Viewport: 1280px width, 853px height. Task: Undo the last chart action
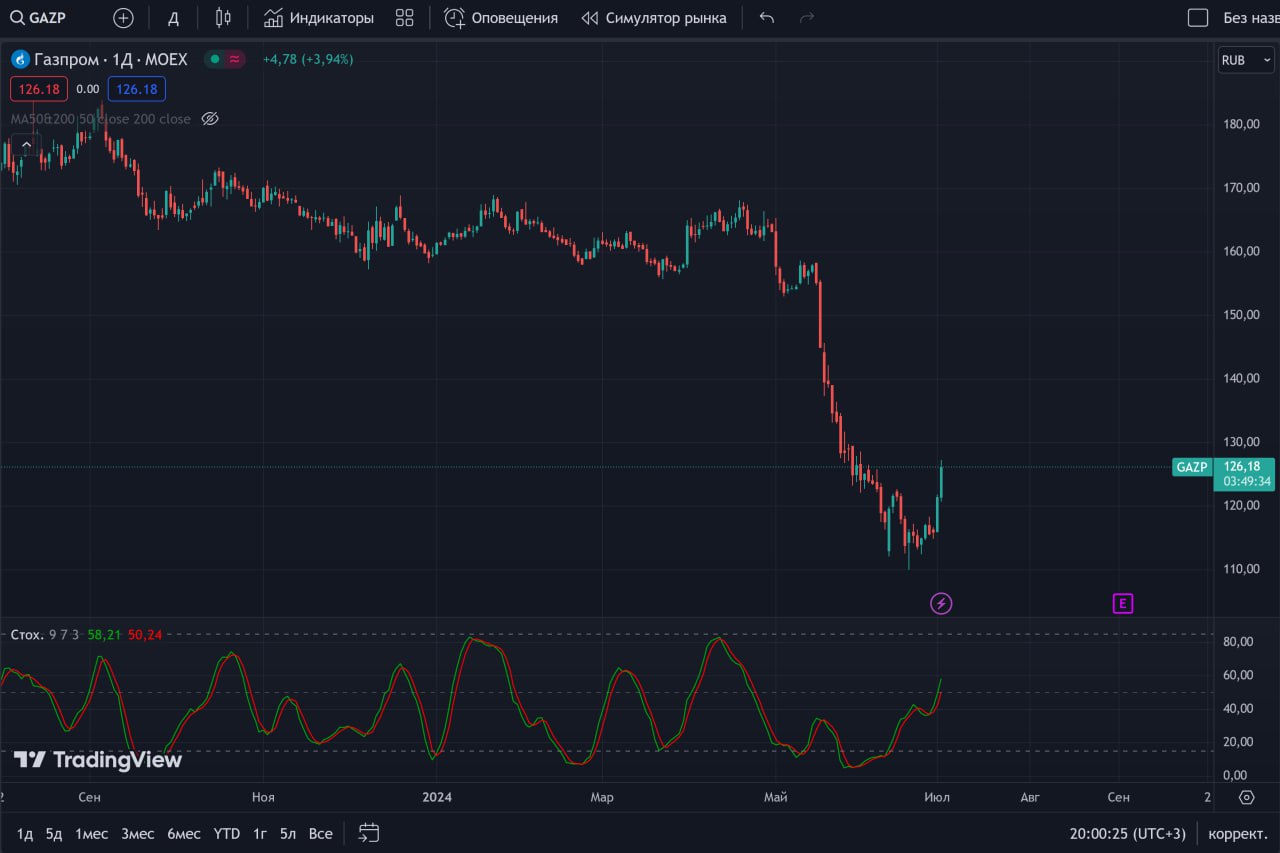pyautogui.click(x=767, y=18)
